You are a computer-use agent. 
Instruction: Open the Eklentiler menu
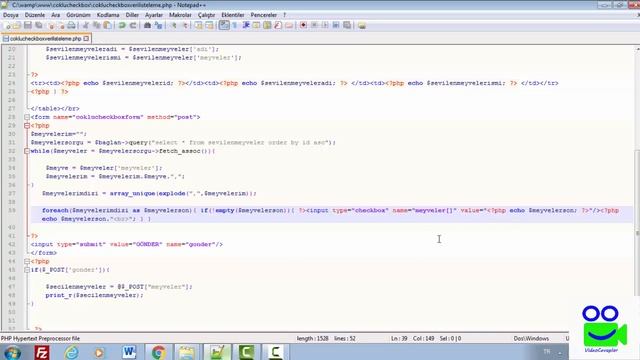[x=233, y=15]
